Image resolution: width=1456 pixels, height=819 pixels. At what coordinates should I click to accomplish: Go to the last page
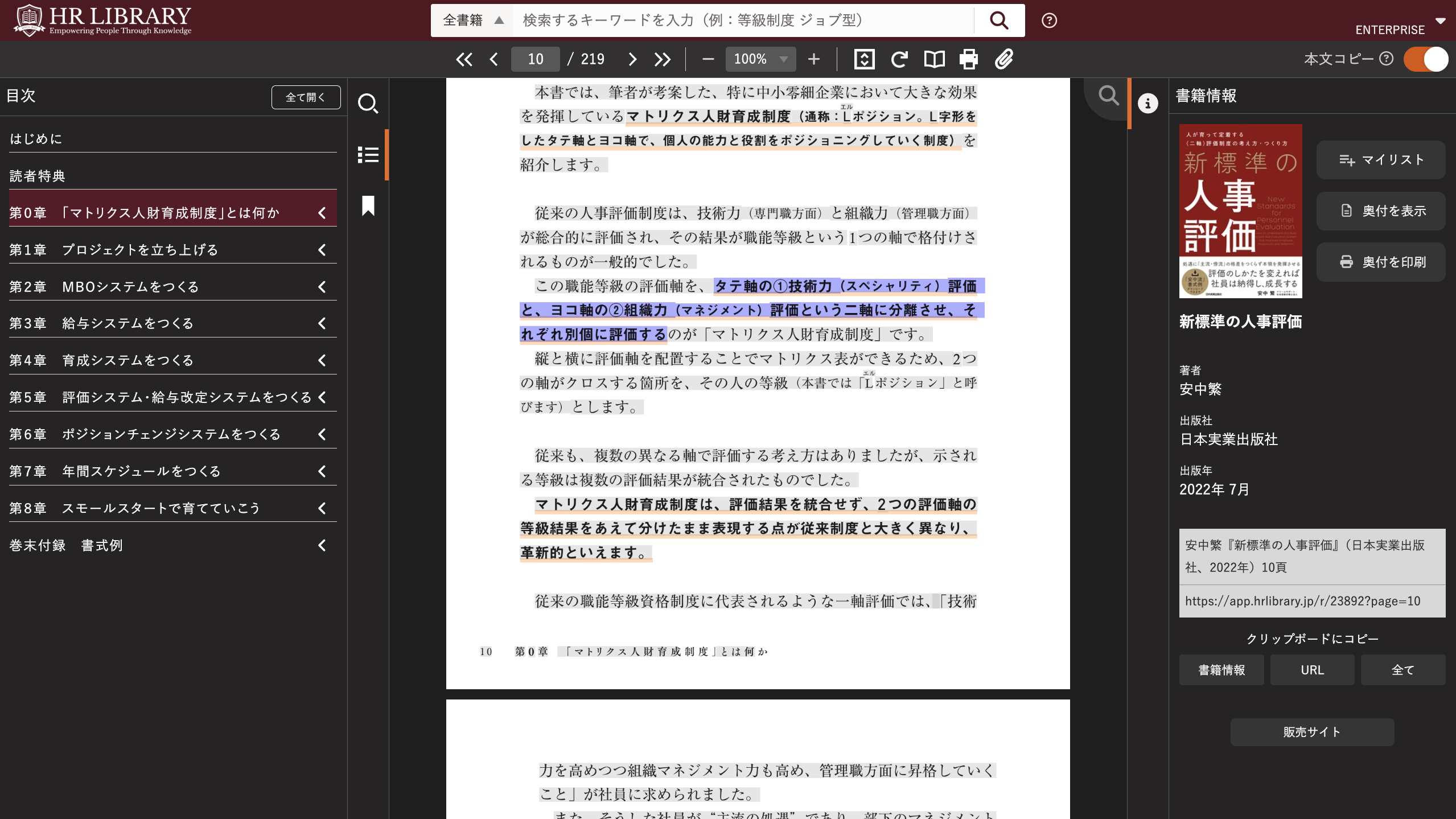tap(662, 59)
